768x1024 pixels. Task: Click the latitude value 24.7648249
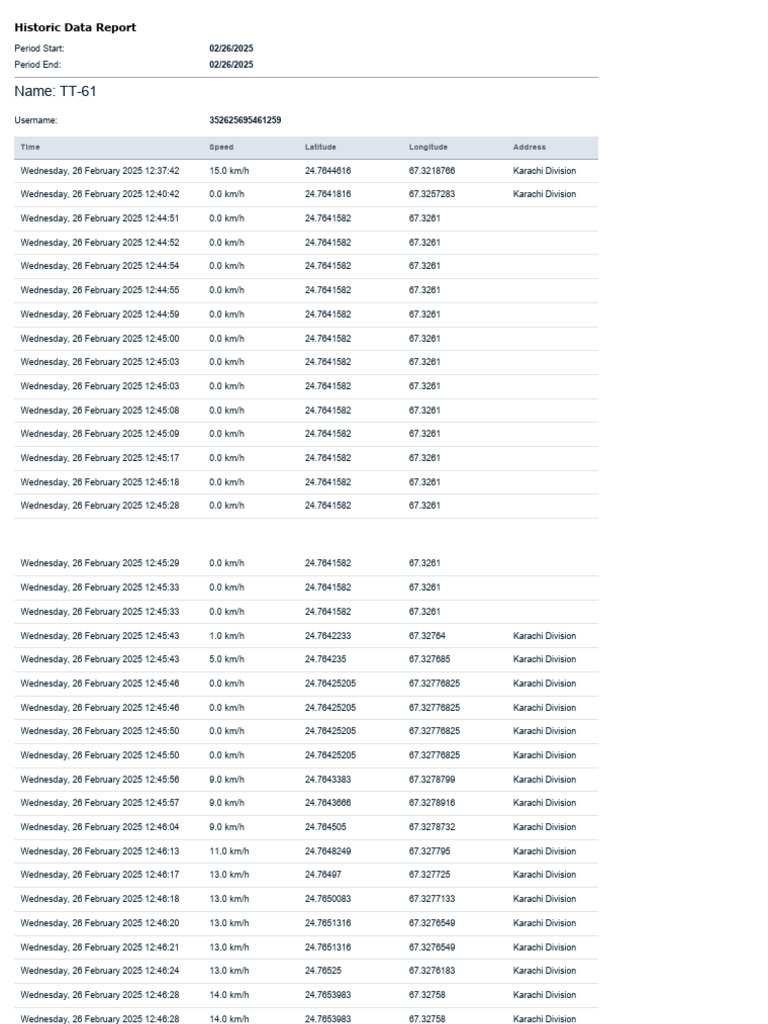coord(328,852)
